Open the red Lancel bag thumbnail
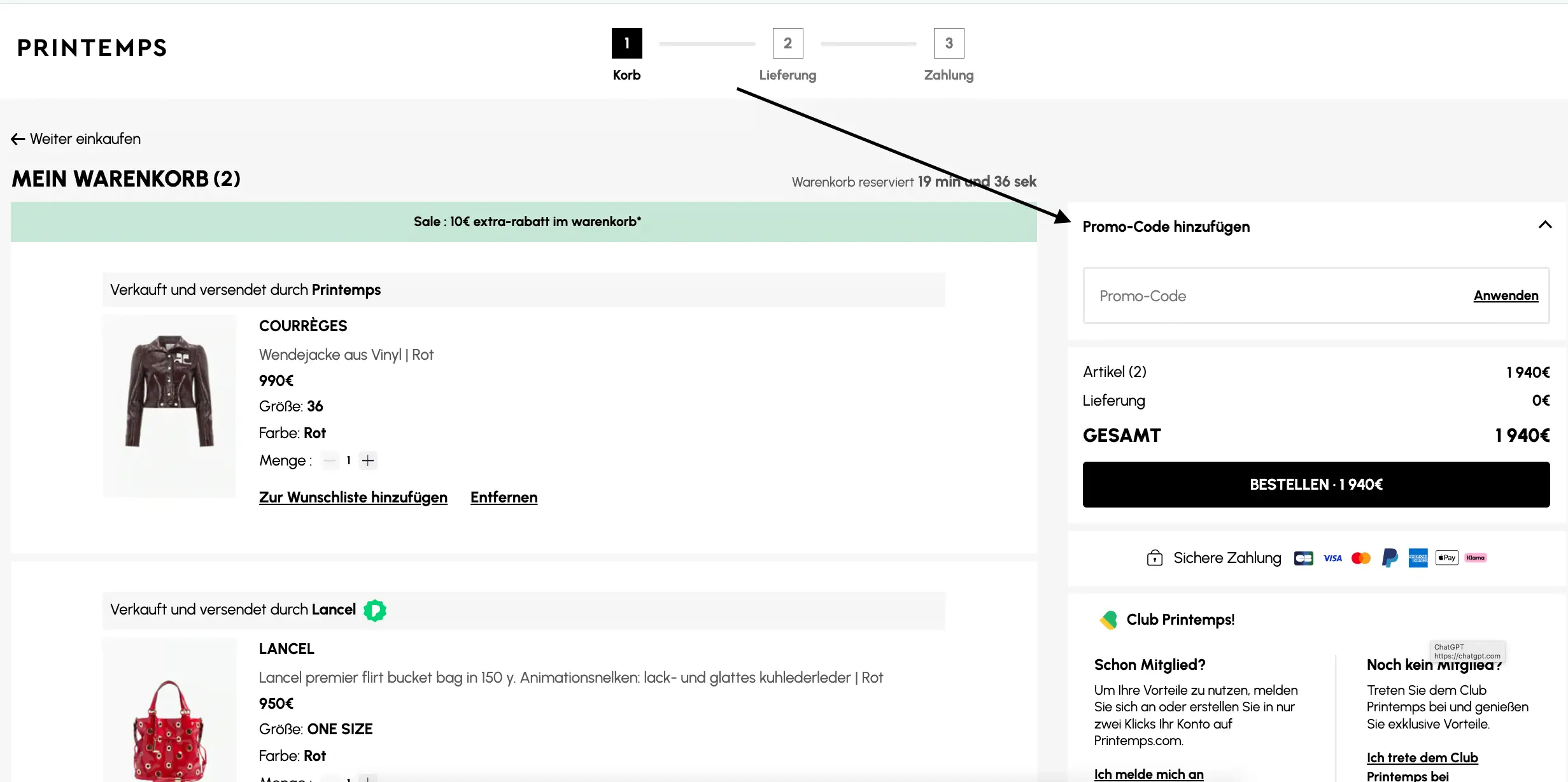This screenshot has height=782, width=1568. pyautogui.click(x=169, y=710)
